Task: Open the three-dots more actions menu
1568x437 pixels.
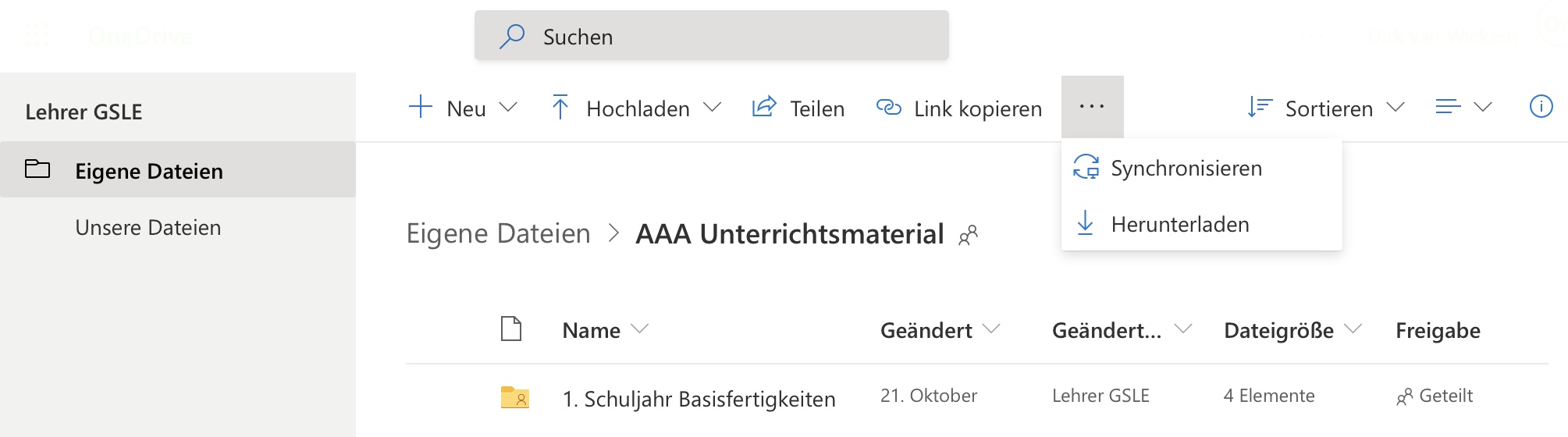Action: tap(1092, 107)
